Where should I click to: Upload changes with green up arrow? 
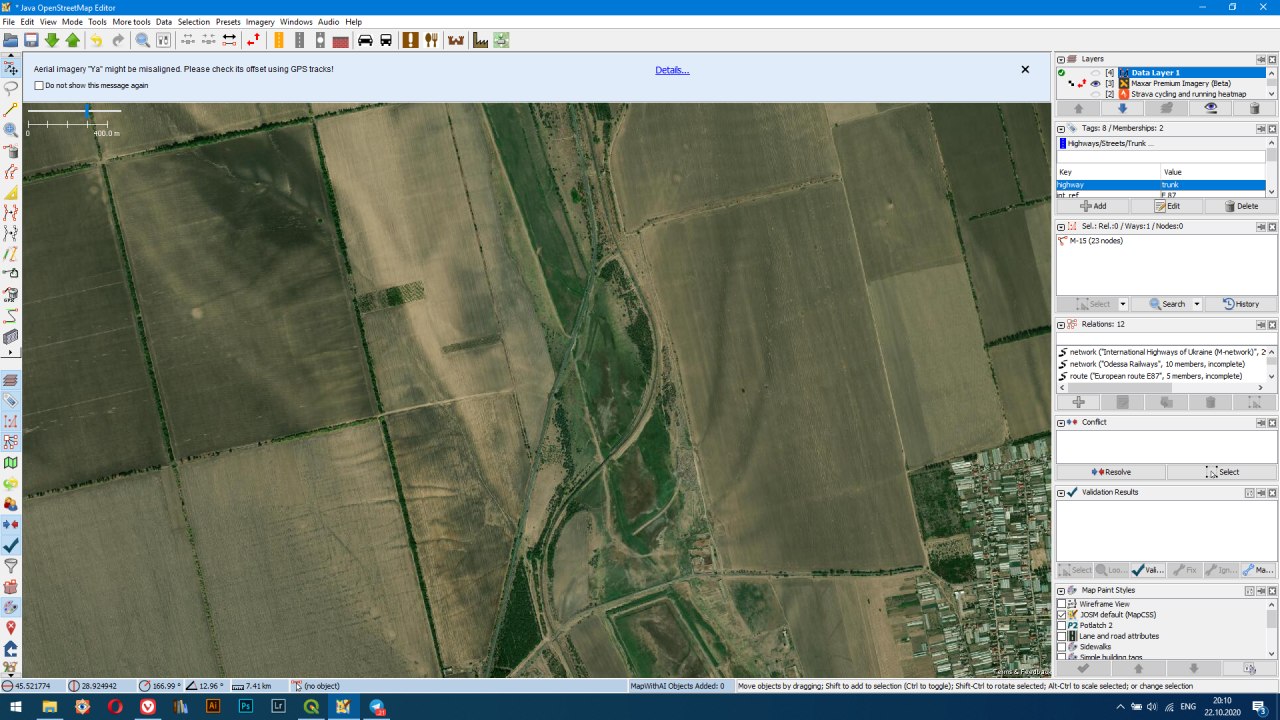pos(72,40)
